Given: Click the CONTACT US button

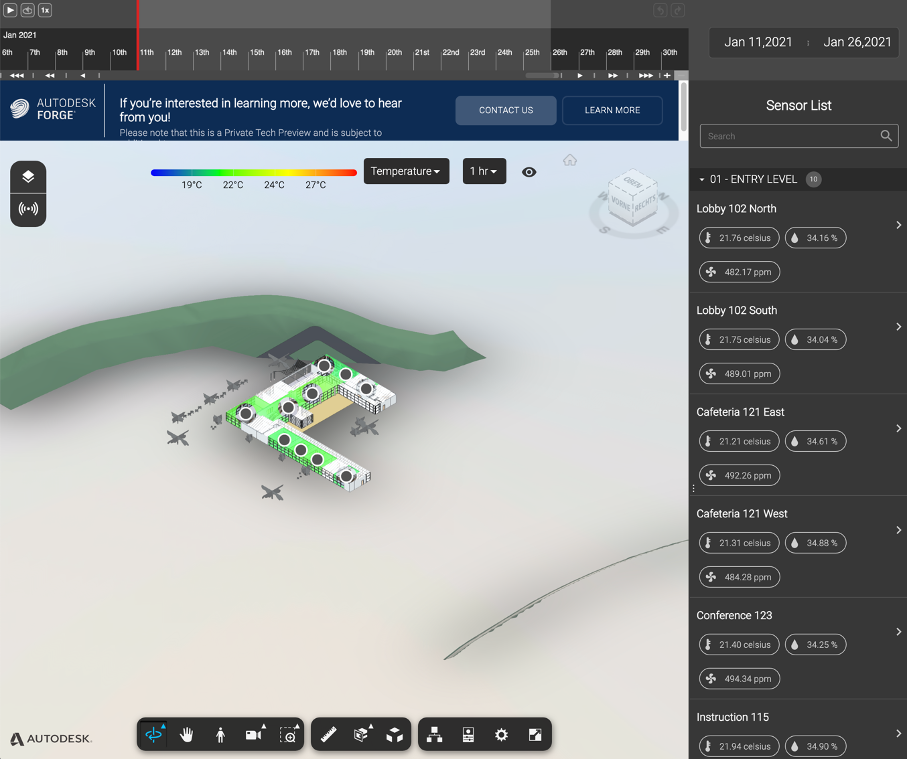Looking at the screenshot, I should click(x=506, y=110).
